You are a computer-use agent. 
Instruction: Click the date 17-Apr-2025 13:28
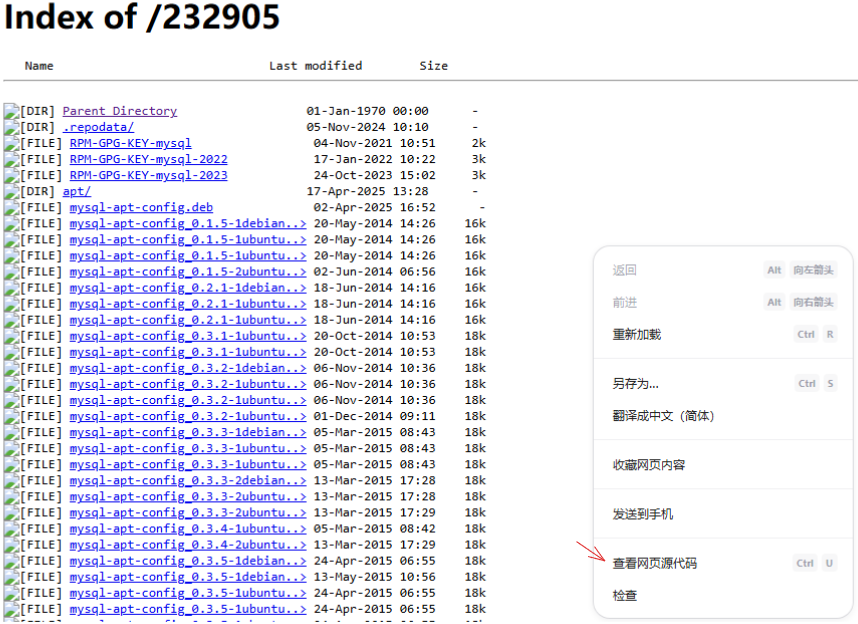coord(367,192)
